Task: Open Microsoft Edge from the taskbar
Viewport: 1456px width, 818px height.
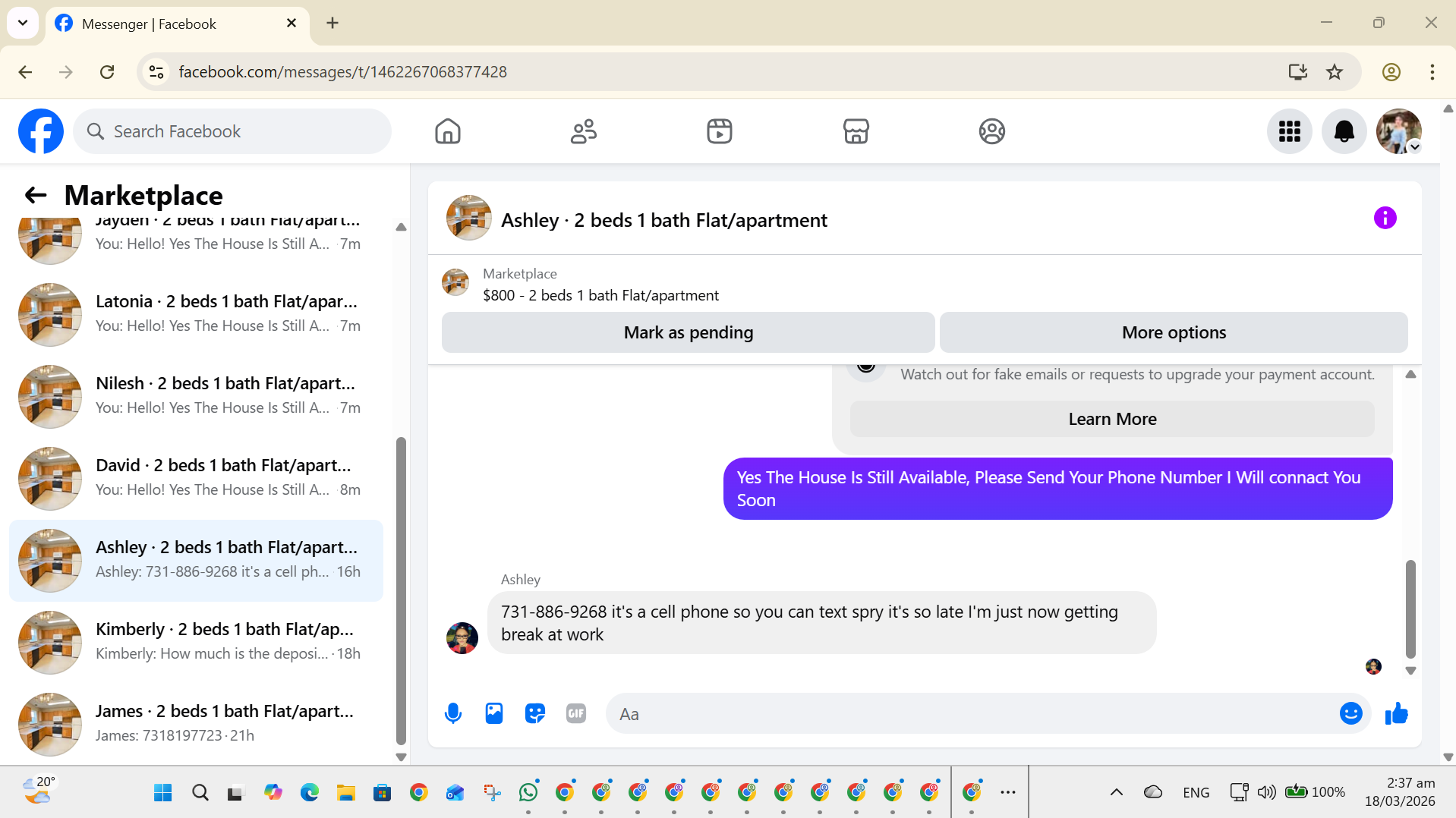Action: click(x=309, y=793)
